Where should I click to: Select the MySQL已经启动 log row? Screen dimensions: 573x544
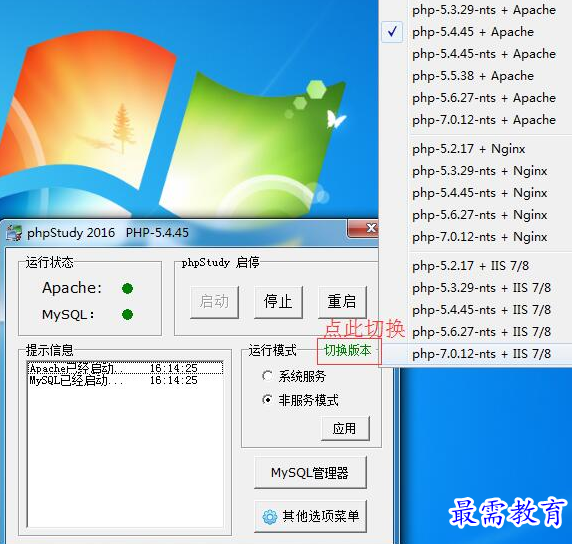[125, 380]
